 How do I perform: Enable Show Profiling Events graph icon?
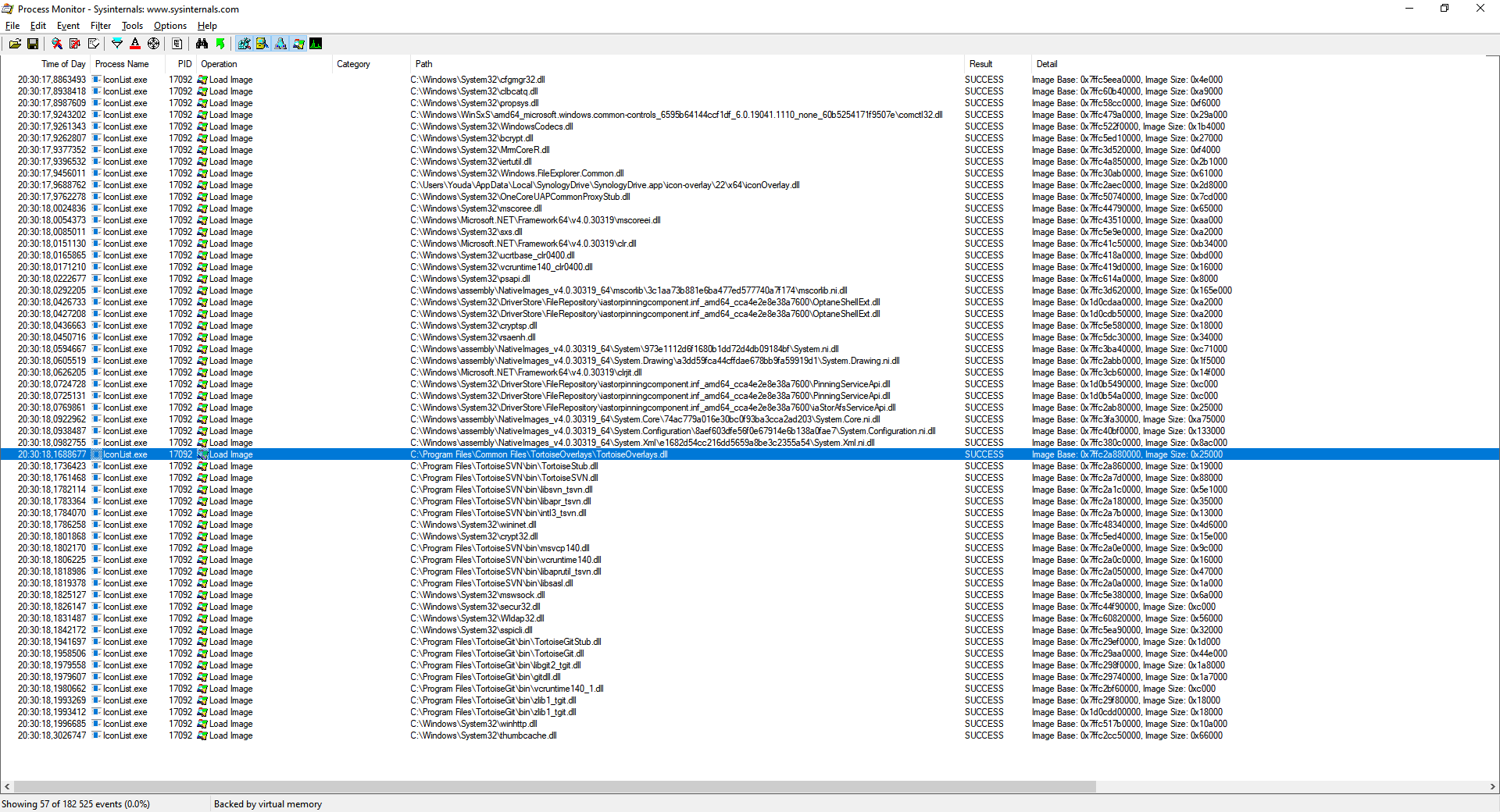click(316, 44)
